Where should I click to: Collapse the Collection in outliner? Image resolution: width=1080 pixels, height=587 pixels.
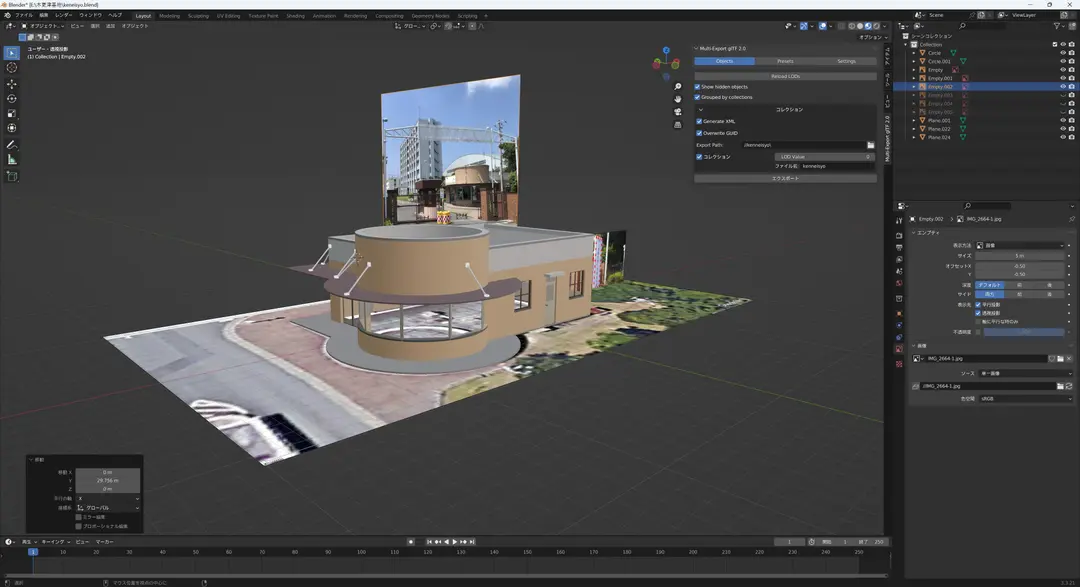[x=906, y=45]
